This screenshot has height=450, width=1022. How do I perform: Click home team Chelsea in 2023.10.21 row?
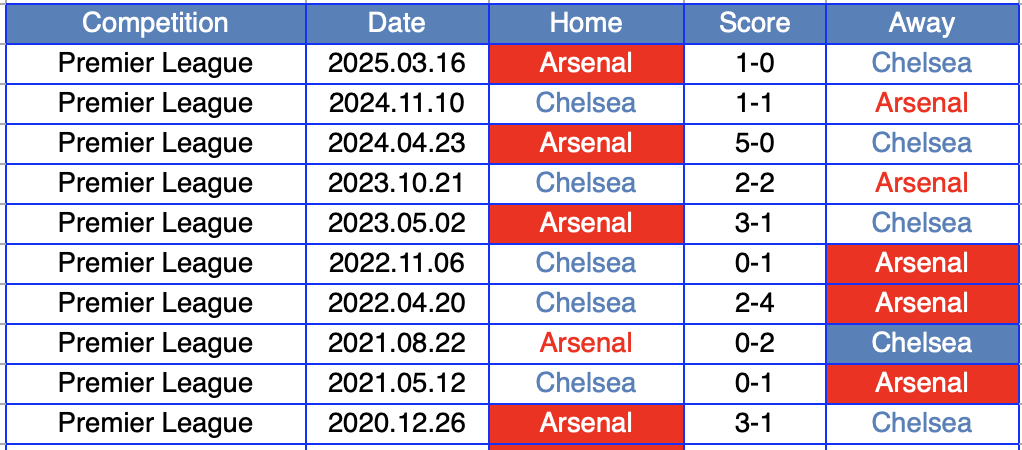point(586,183)
